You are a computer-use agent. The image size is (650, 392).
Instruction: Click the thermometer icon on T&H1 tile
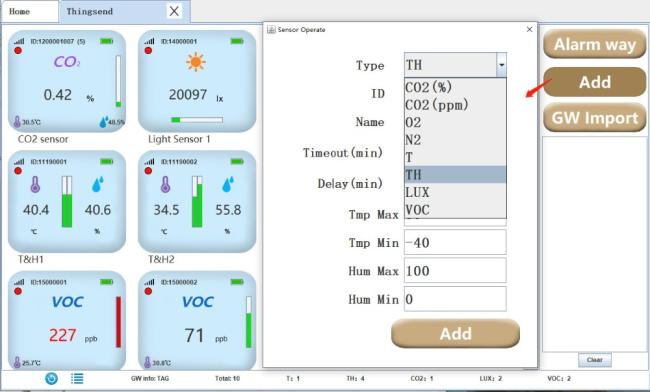click(x=35, y=184)
